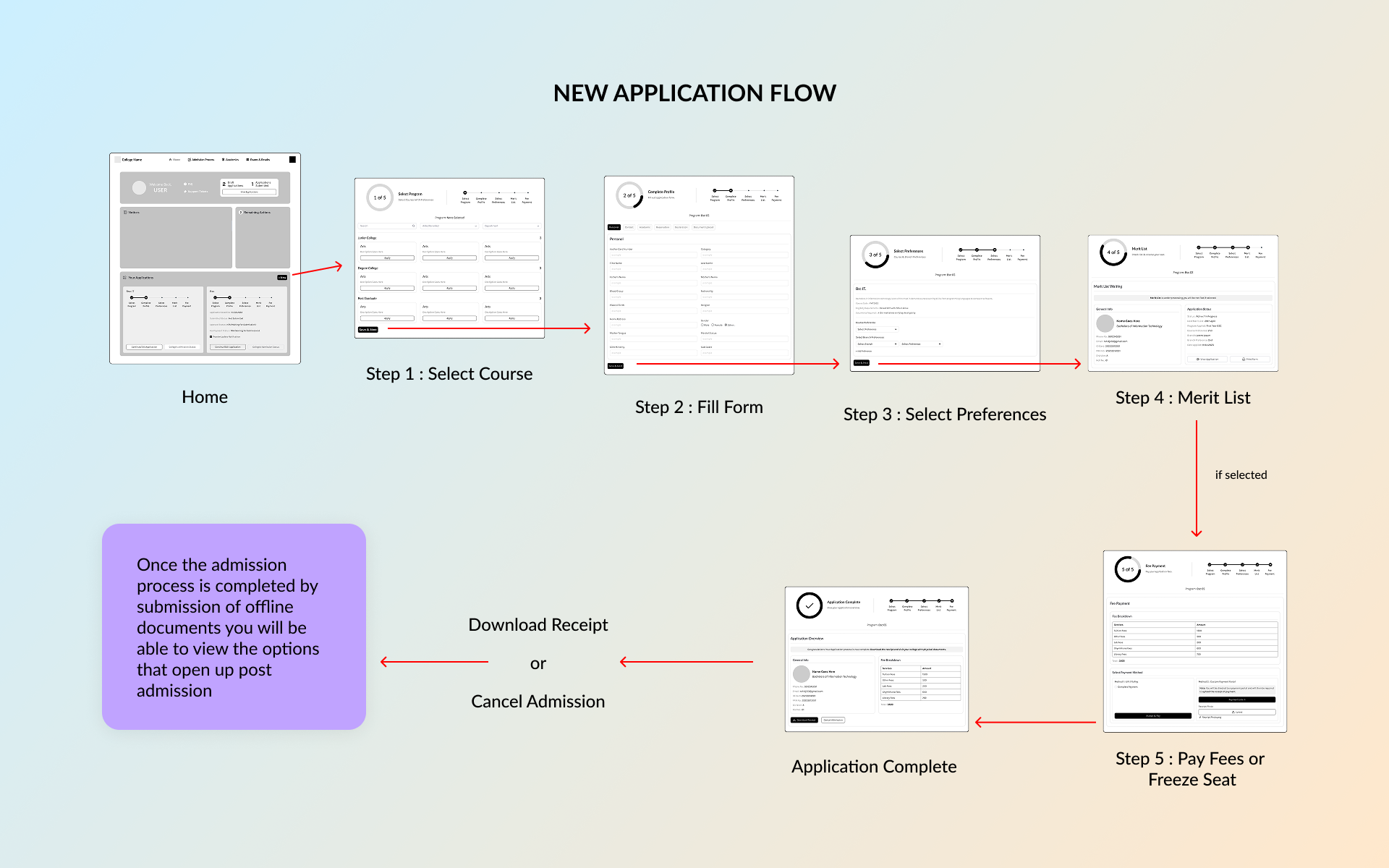1389x868 pixels.
Task: Click Accept & Pay button in Step 5
Action: 1153,716
